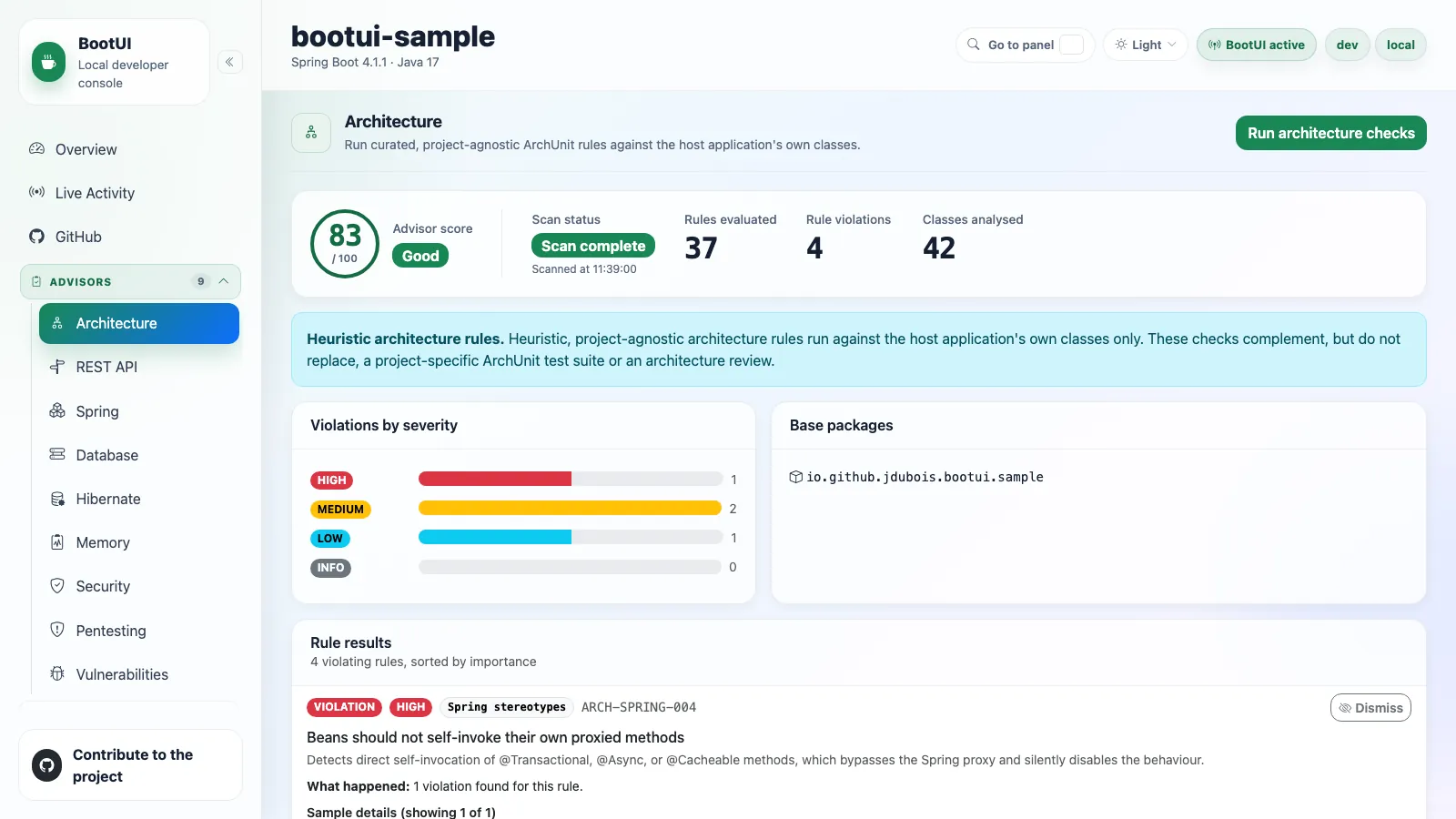This screenshot has height=819, width=1456.
Task: Click the Architecture header diagram icon
Action: coord(311,133)
